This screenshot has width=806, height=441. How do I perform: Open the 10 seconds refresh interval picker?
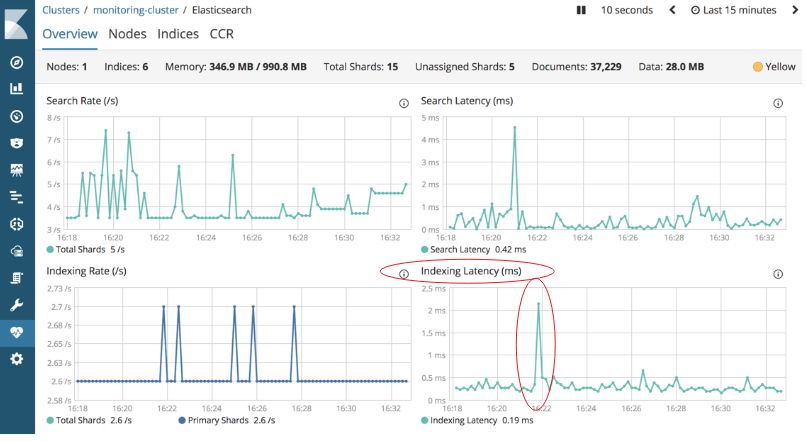[x=627, y=10]
